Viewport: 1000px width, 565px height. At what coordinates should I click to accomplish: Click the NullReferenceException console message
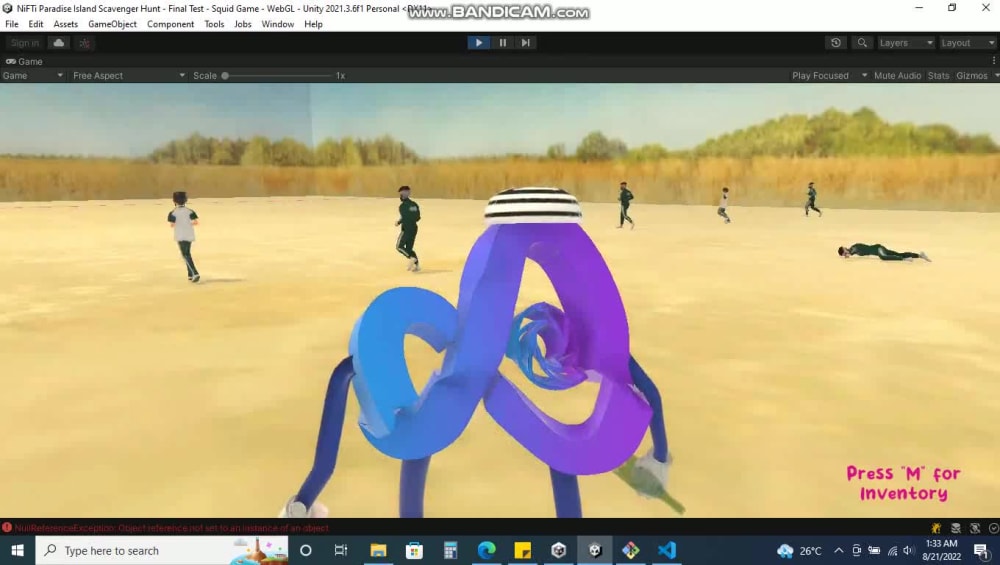[172, 528]
